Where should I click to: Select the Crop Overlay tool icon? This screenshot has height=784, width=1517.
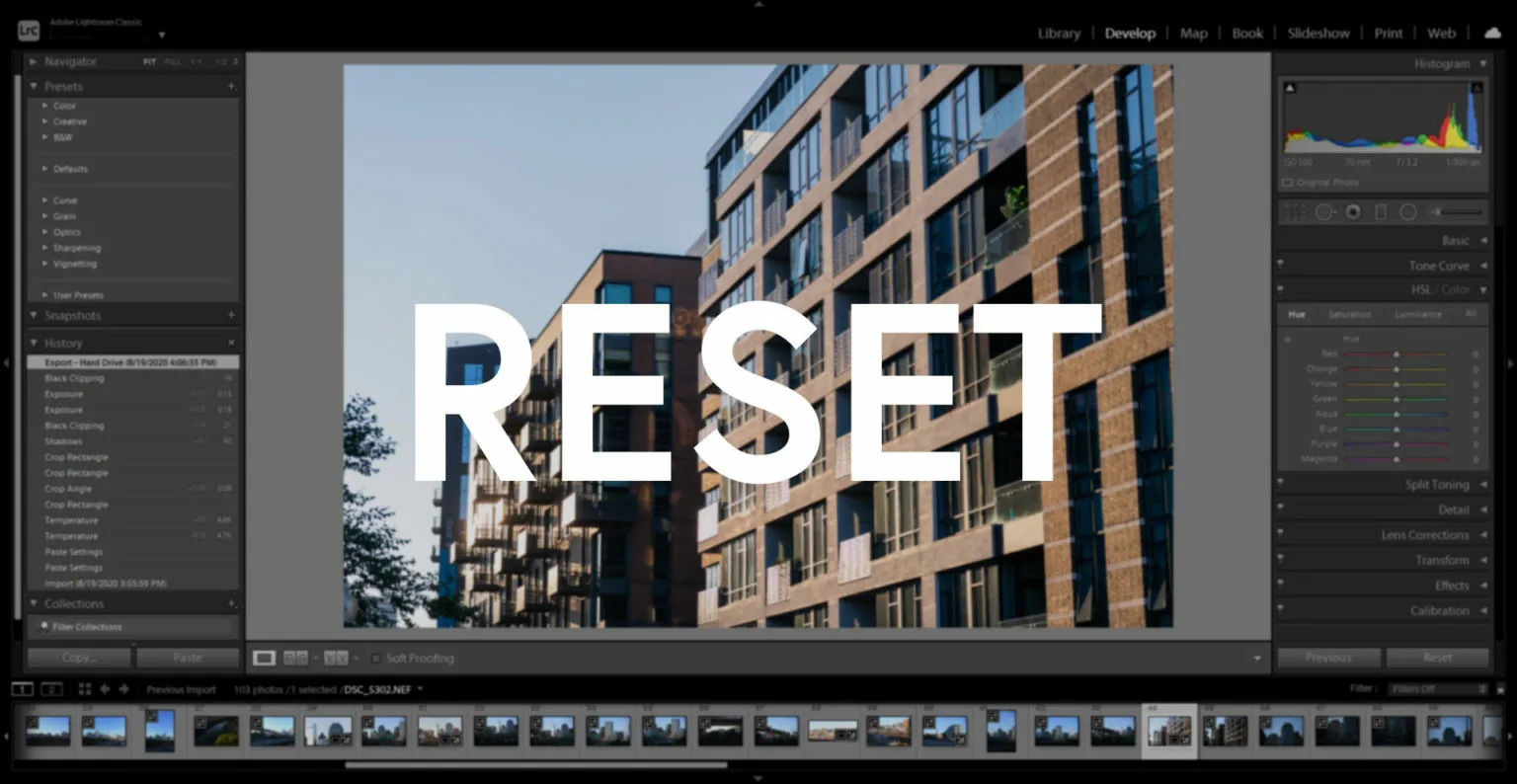click(1296, 212)
